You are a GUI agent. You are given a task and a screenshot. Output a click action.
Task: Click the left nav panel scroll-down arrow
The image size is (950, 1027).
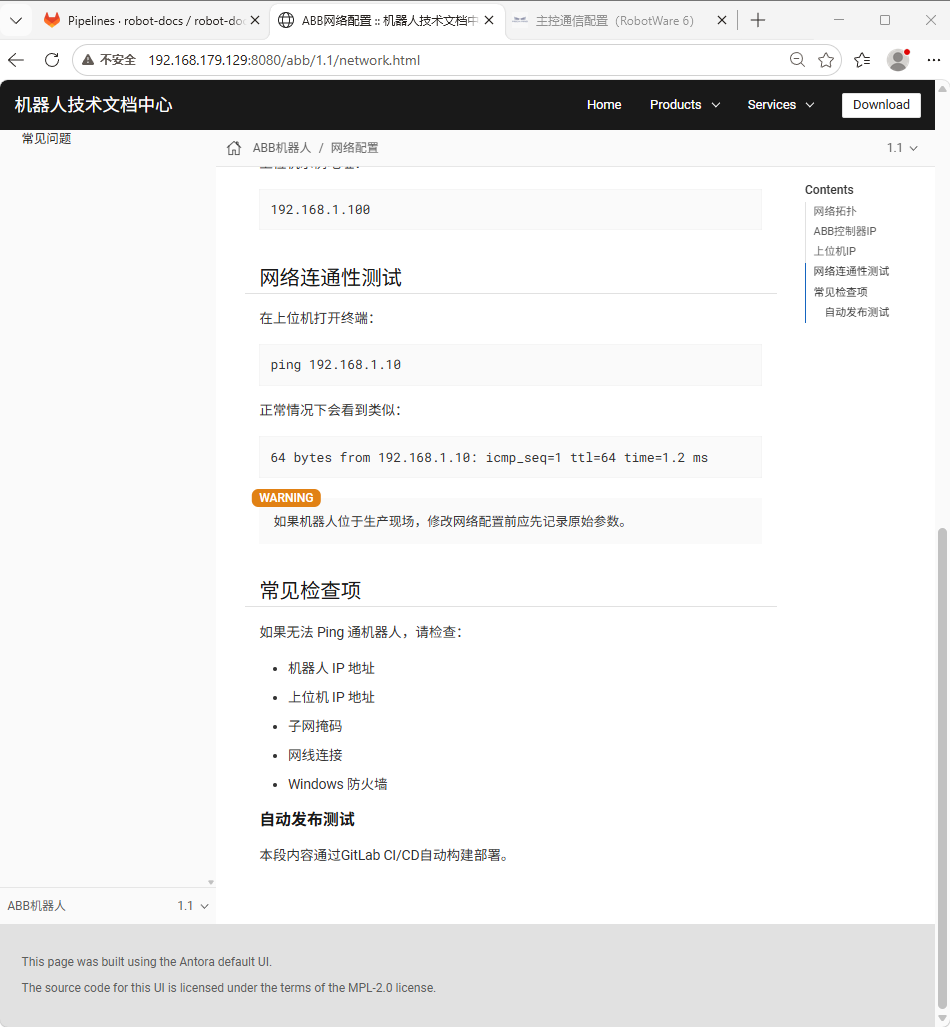210,882
